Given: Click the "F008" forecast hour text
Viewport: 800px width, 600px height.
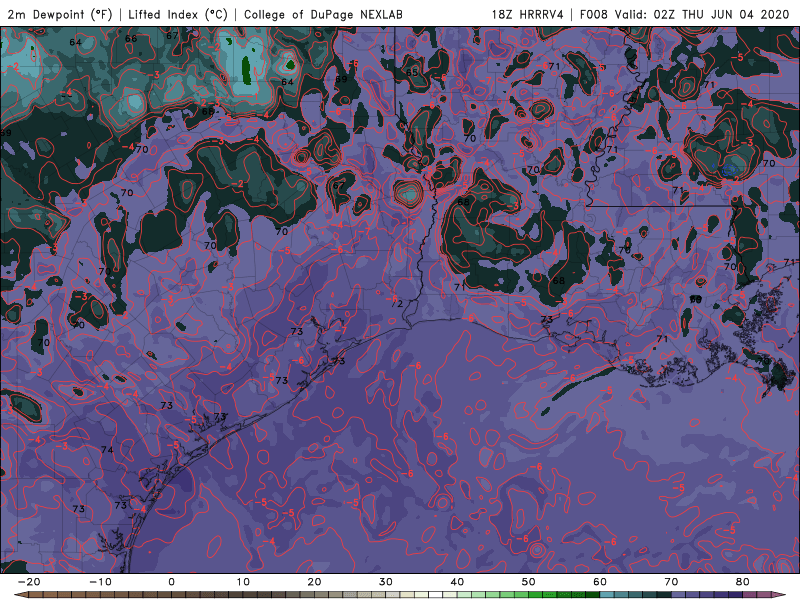Looking at the screenshot, I should 594,15.
